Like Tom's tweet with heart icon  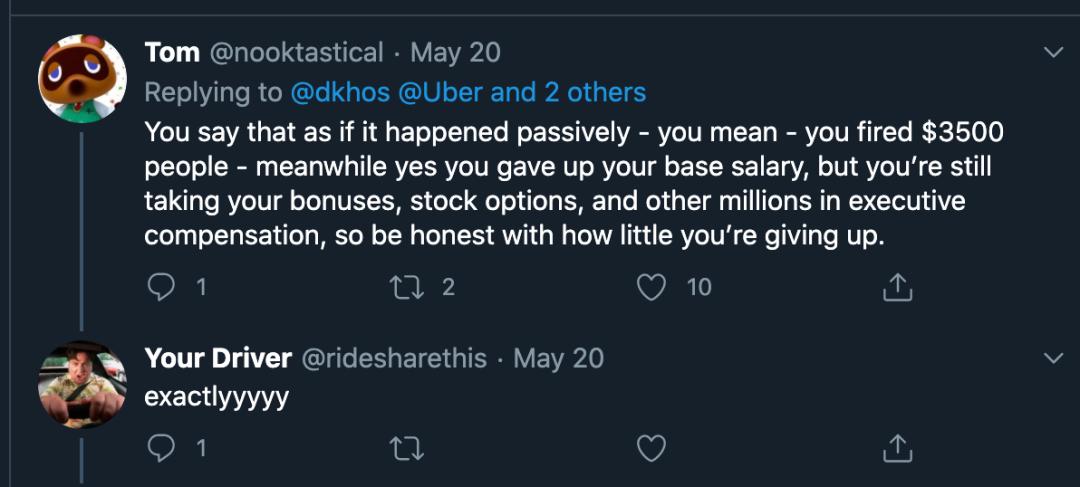click(652, 288)
